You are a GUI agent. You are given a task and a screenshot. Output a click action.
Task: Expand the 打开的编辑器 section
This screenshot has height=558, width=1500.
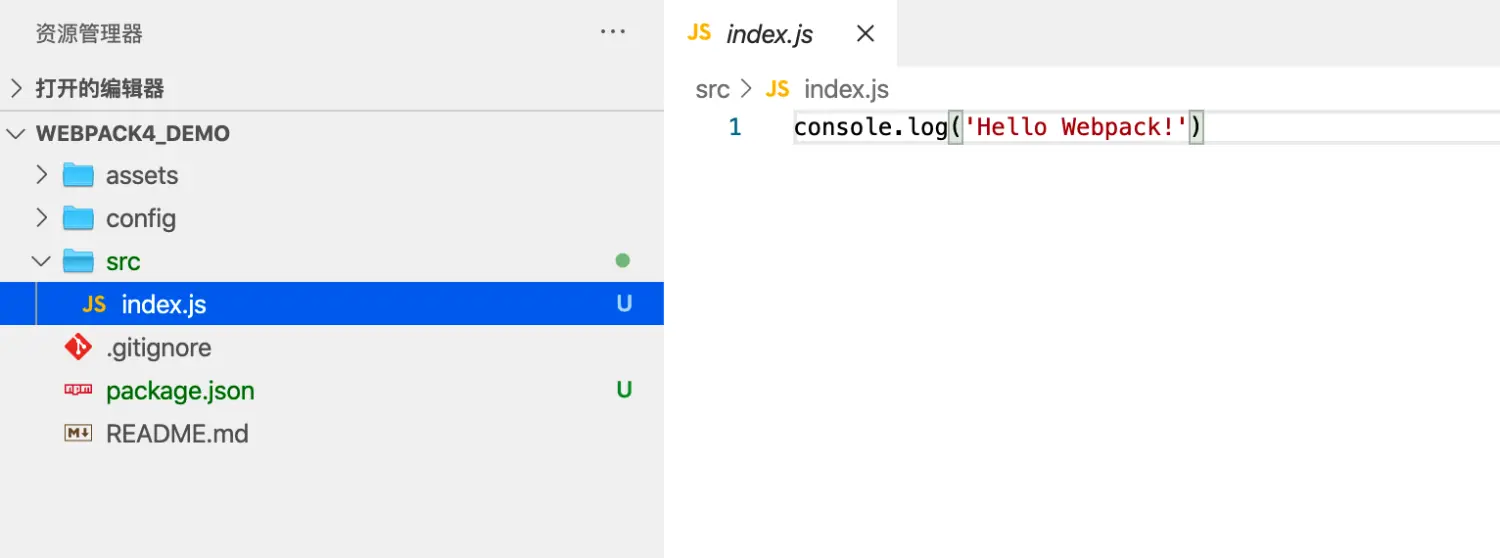(16, 88)
